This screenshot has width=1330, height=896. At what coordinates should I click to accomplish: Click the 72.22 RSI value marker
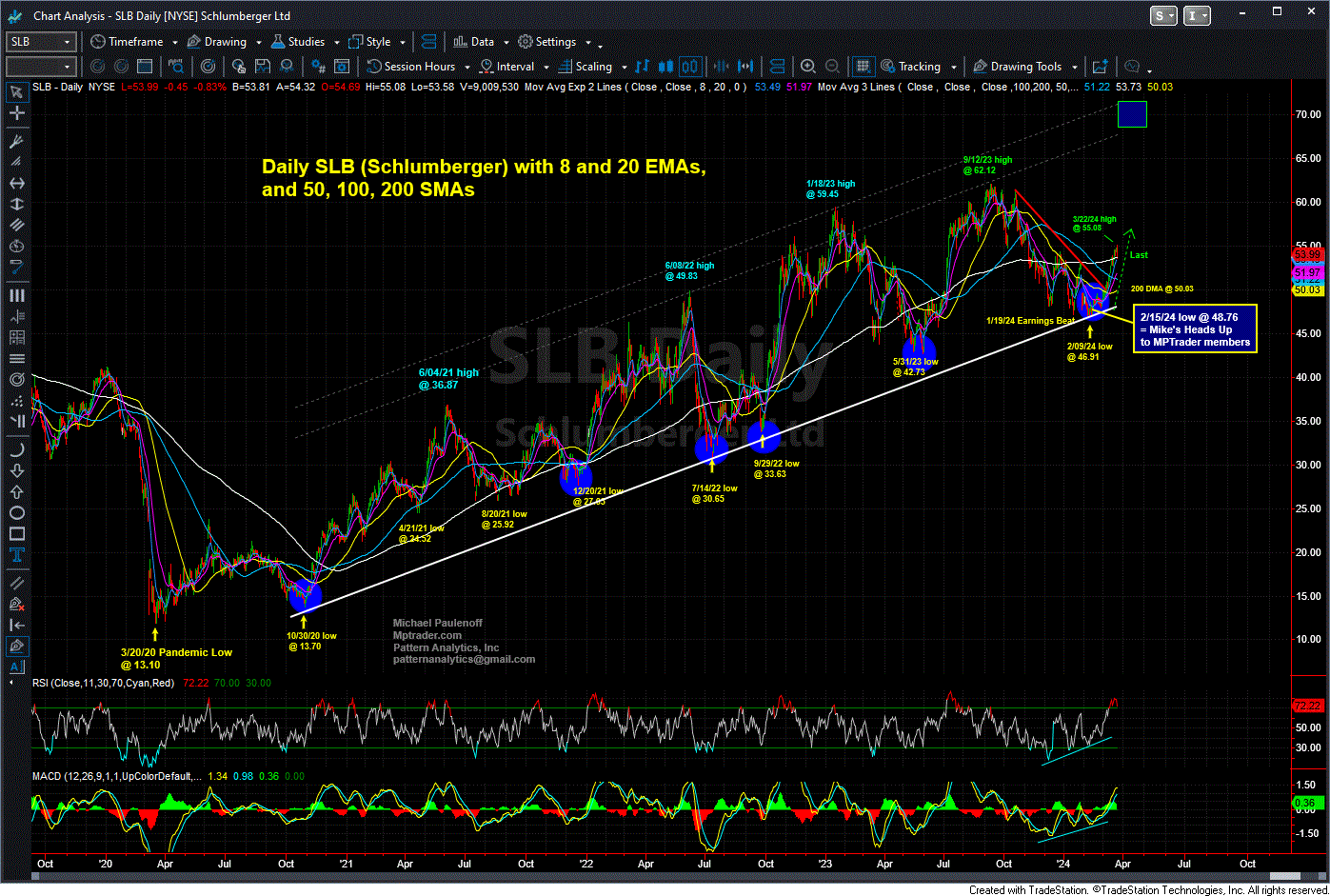point(1307,706)
